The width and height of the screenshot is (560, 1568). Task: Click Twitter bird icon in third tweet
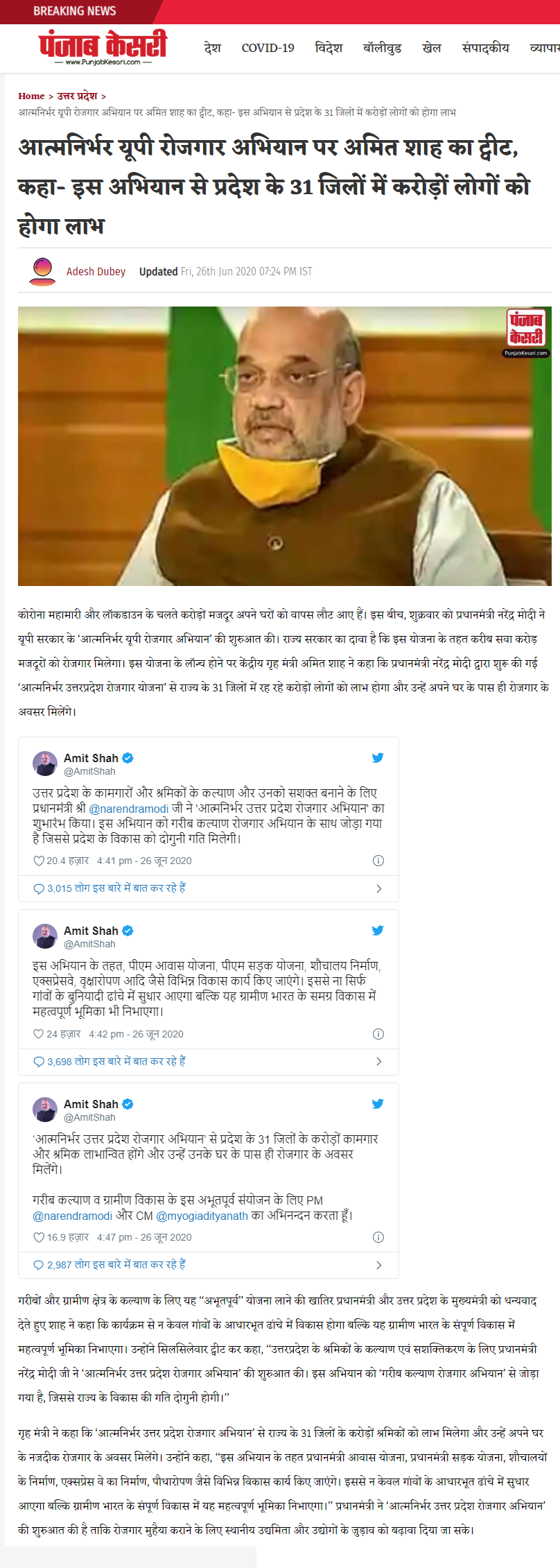(378, 1104)
